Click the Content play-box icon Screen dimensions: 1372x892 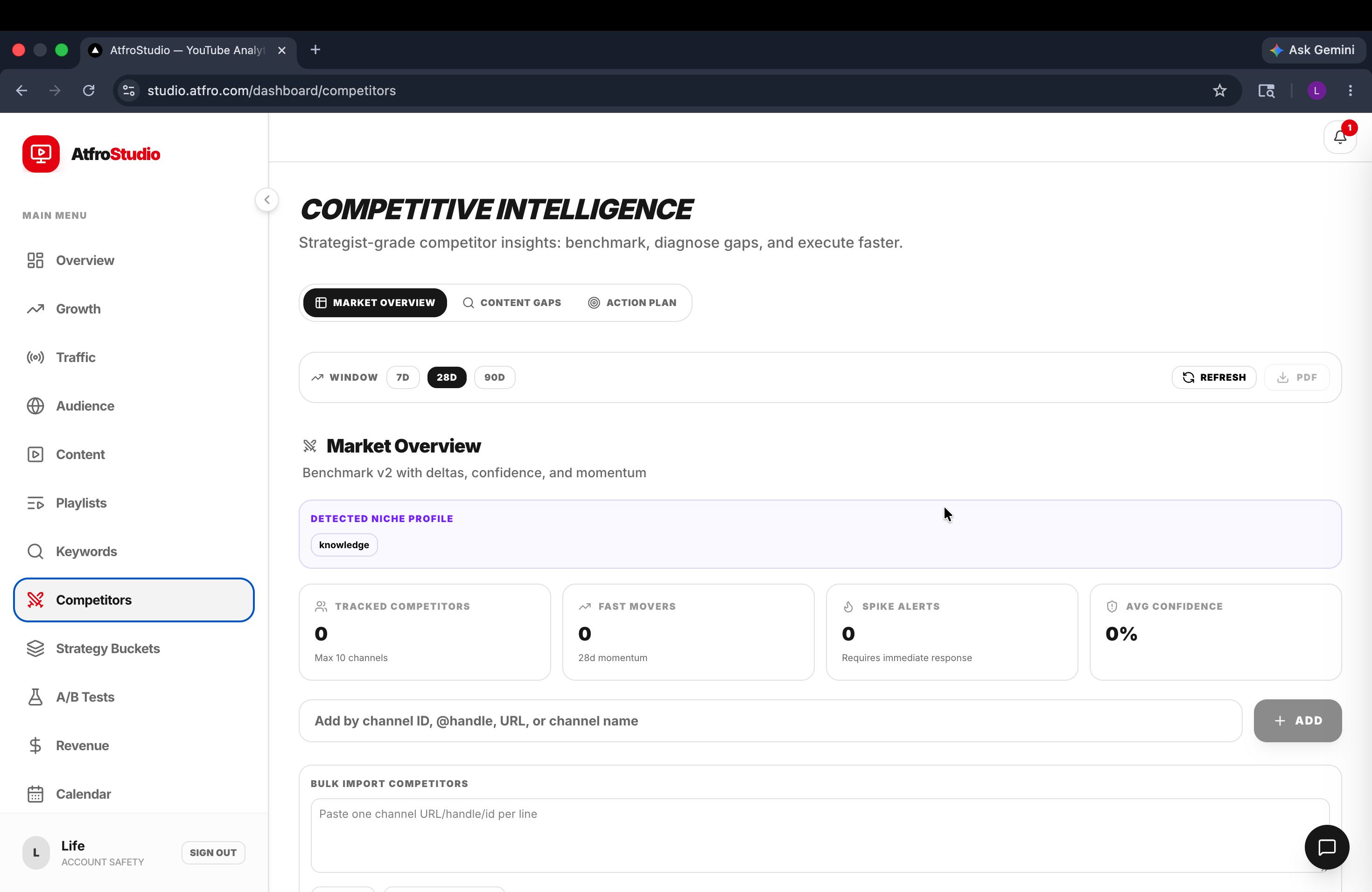tap(35, 454)
